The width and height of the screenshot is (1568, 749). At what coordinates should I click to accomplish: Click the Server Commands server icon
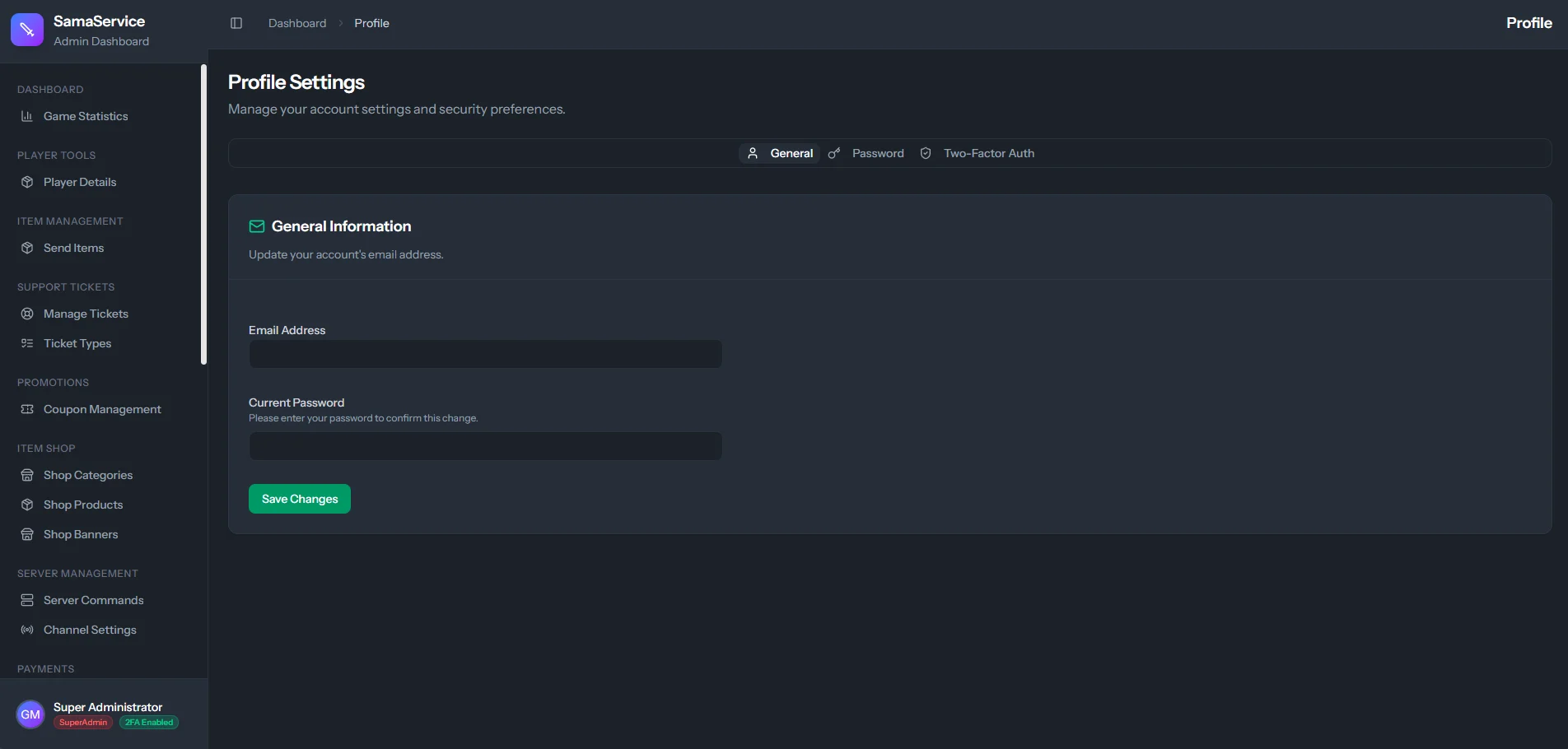pos(27,600)
